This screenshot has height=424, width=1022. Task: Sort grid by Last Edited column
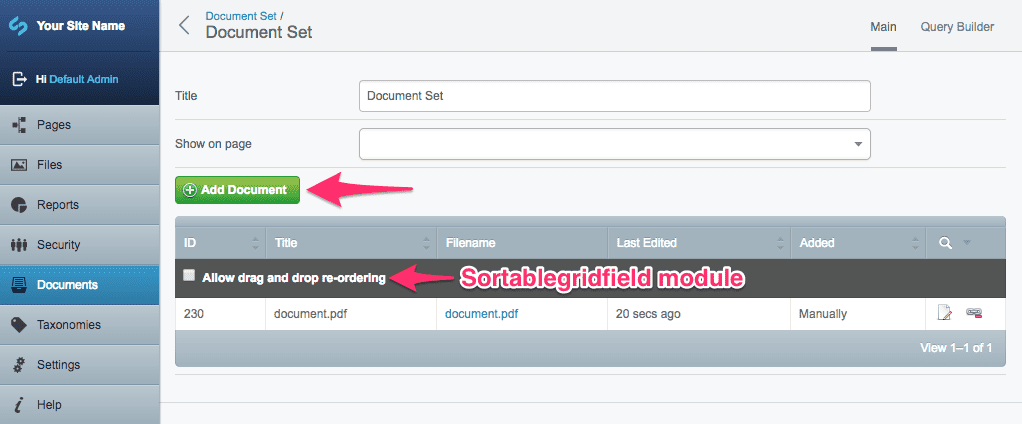(x=697, y=242)
